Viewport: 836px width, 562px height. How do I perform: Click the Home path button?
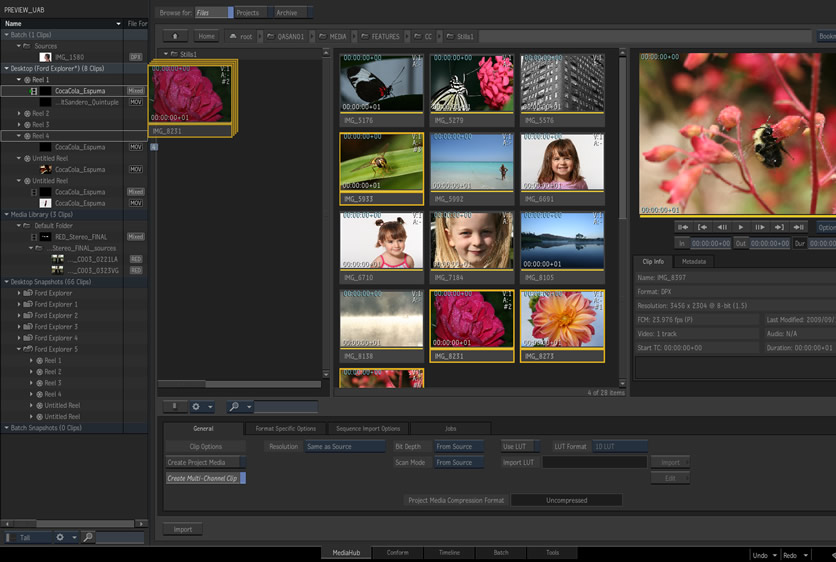point(206,36)
